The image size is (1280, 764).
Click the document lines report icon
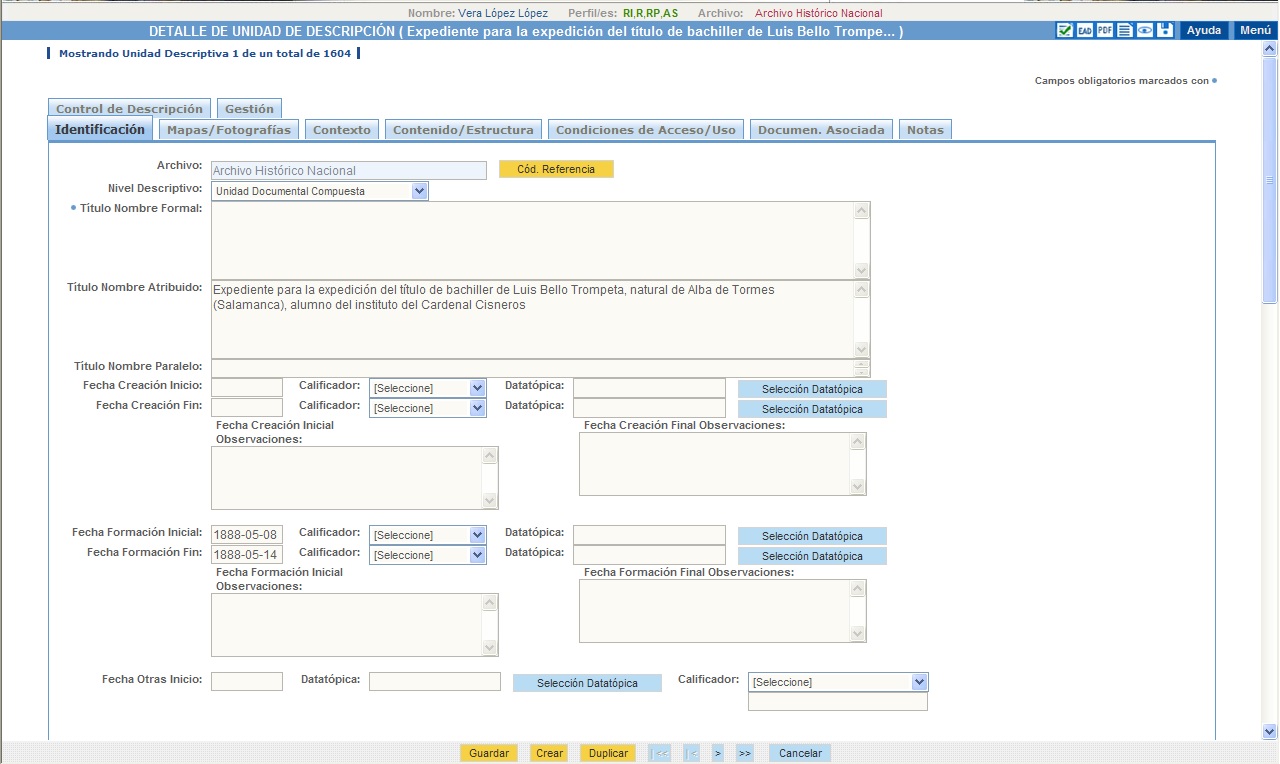coord(1125,30)
